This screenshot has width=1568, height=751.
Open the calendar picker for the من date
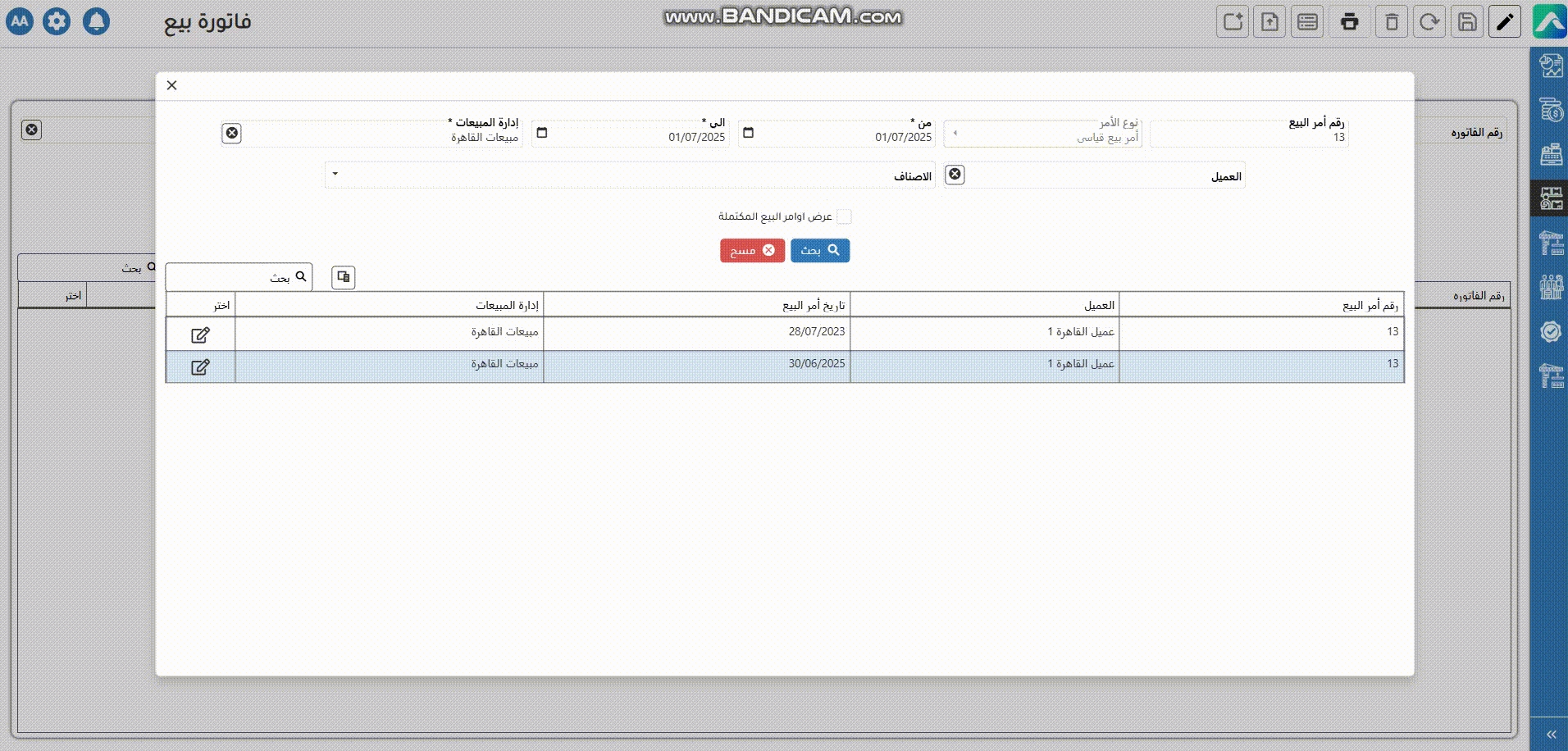(x=748, y=133)
